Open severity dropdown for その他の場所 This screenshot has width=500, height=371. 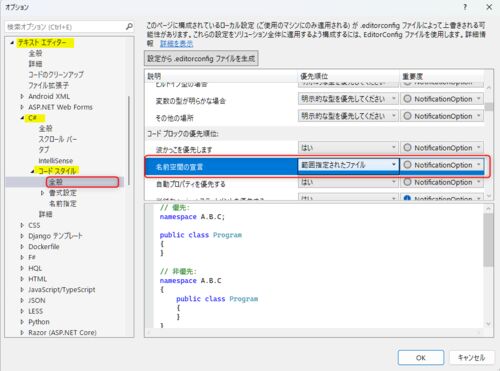tap(442, 116)
